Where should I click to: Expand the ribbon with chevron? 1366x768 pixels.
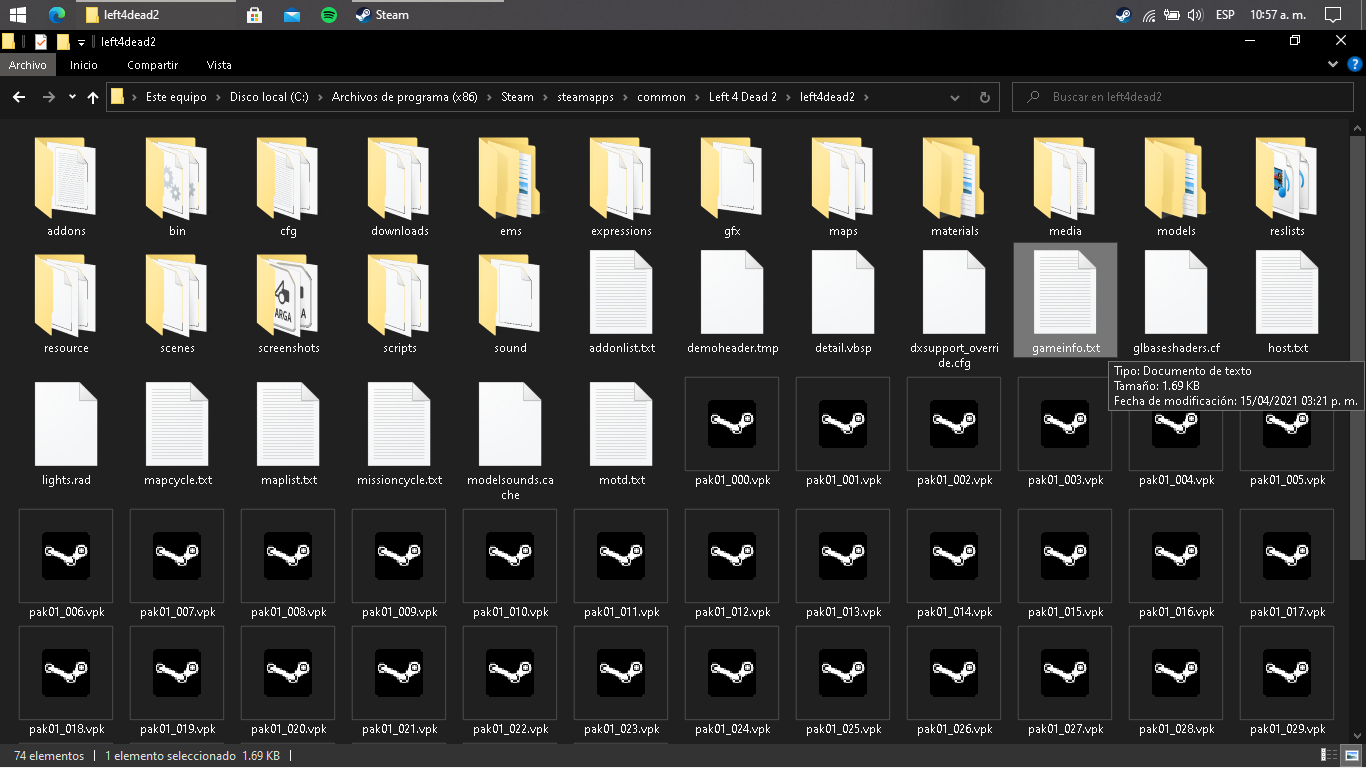(x=1333, y=64)
